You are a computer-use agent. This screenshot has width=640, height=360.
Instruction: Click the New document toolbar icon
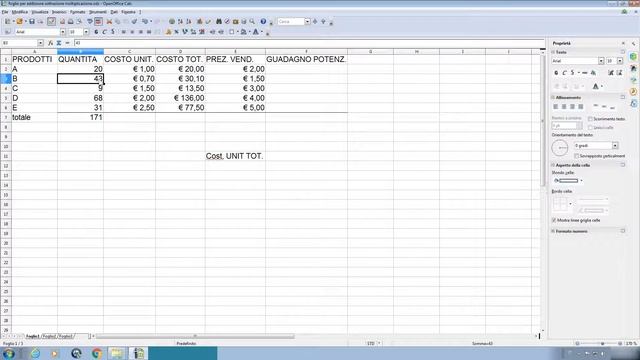pyautogui.click(x=7, y=21)
